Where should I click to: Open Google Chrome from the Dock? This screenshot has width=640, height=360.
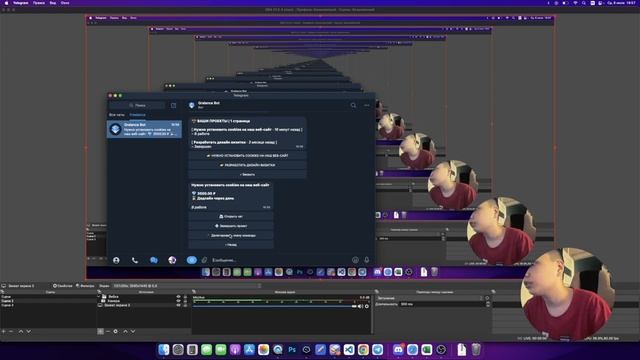tap(363, 350)
